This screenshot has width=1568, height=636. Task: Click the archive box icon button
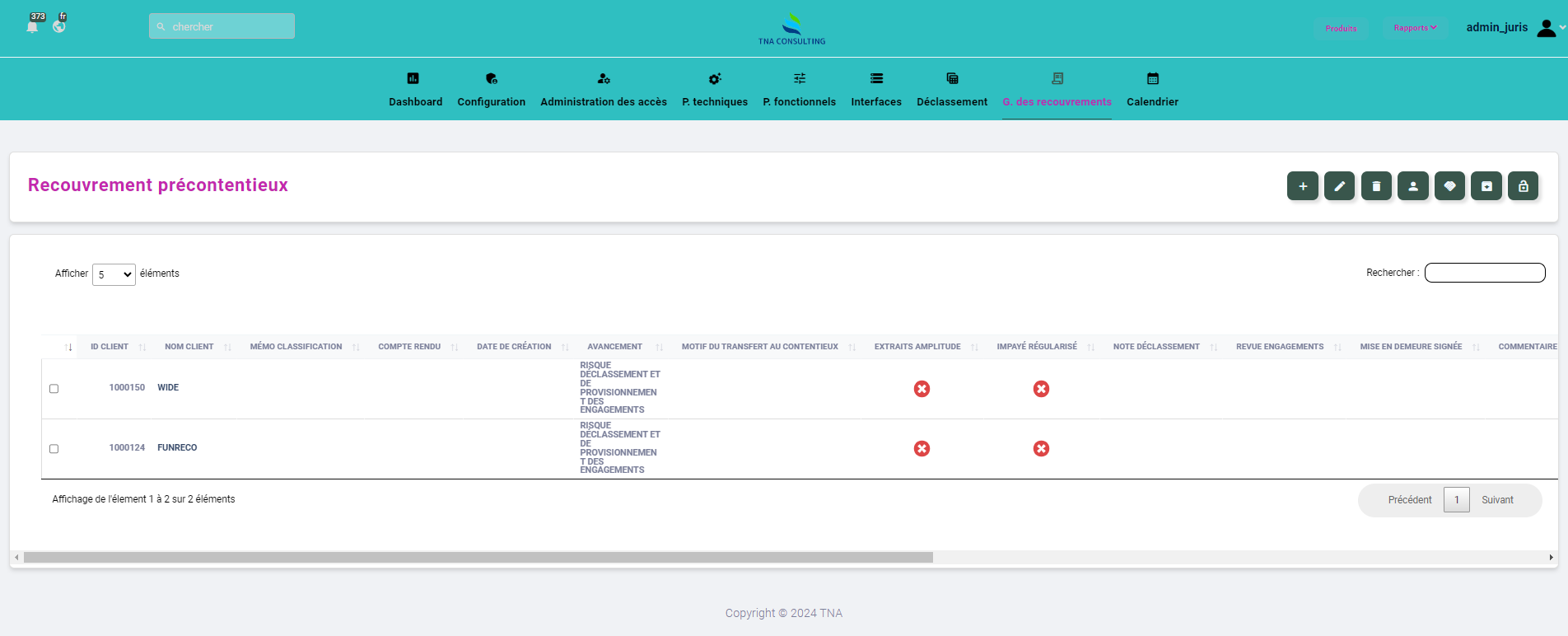pos(1486,186)
